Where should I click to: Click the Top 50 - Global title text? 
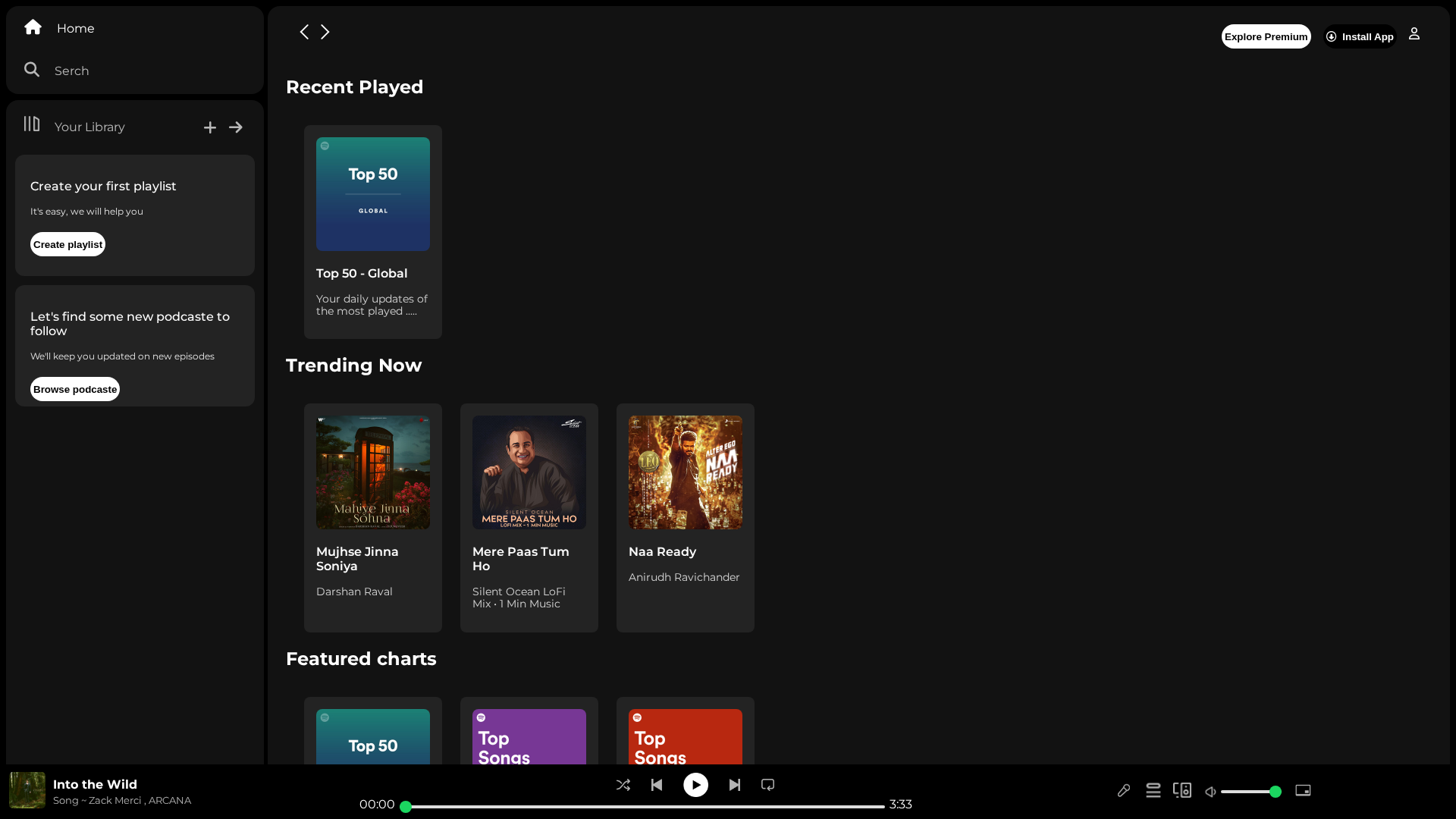click(x=362, y=273)
